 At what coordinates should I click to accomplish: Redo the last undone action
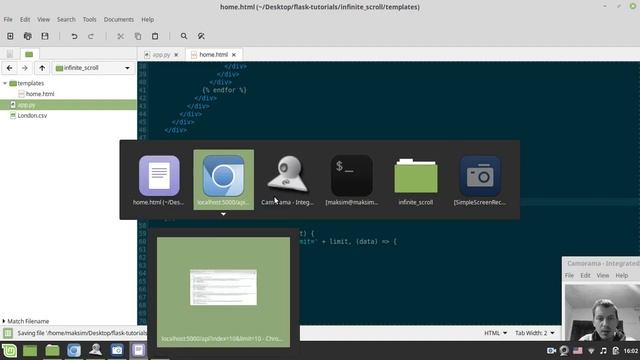point(91,36)
